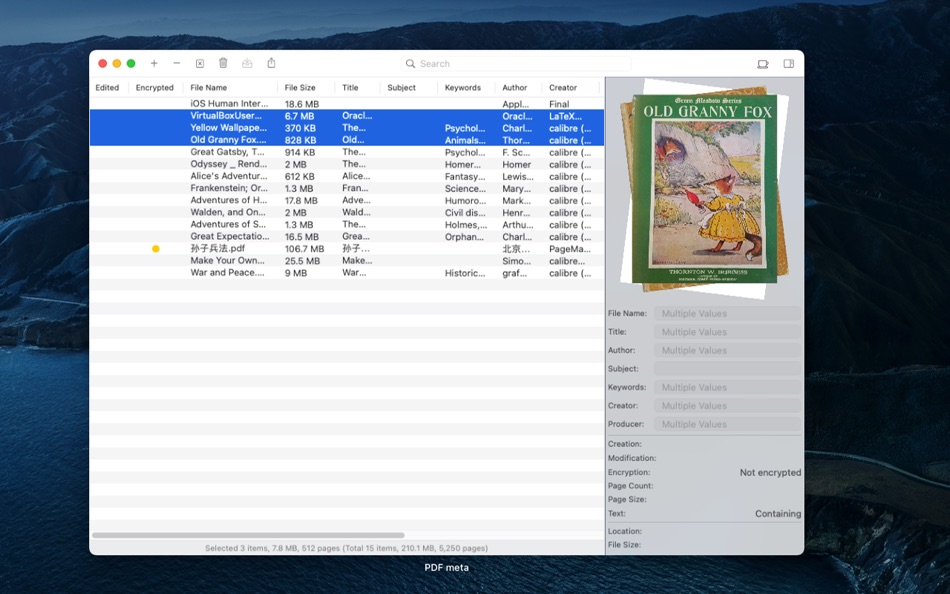Click the plus icon to add PDFs

click(154, 63)
